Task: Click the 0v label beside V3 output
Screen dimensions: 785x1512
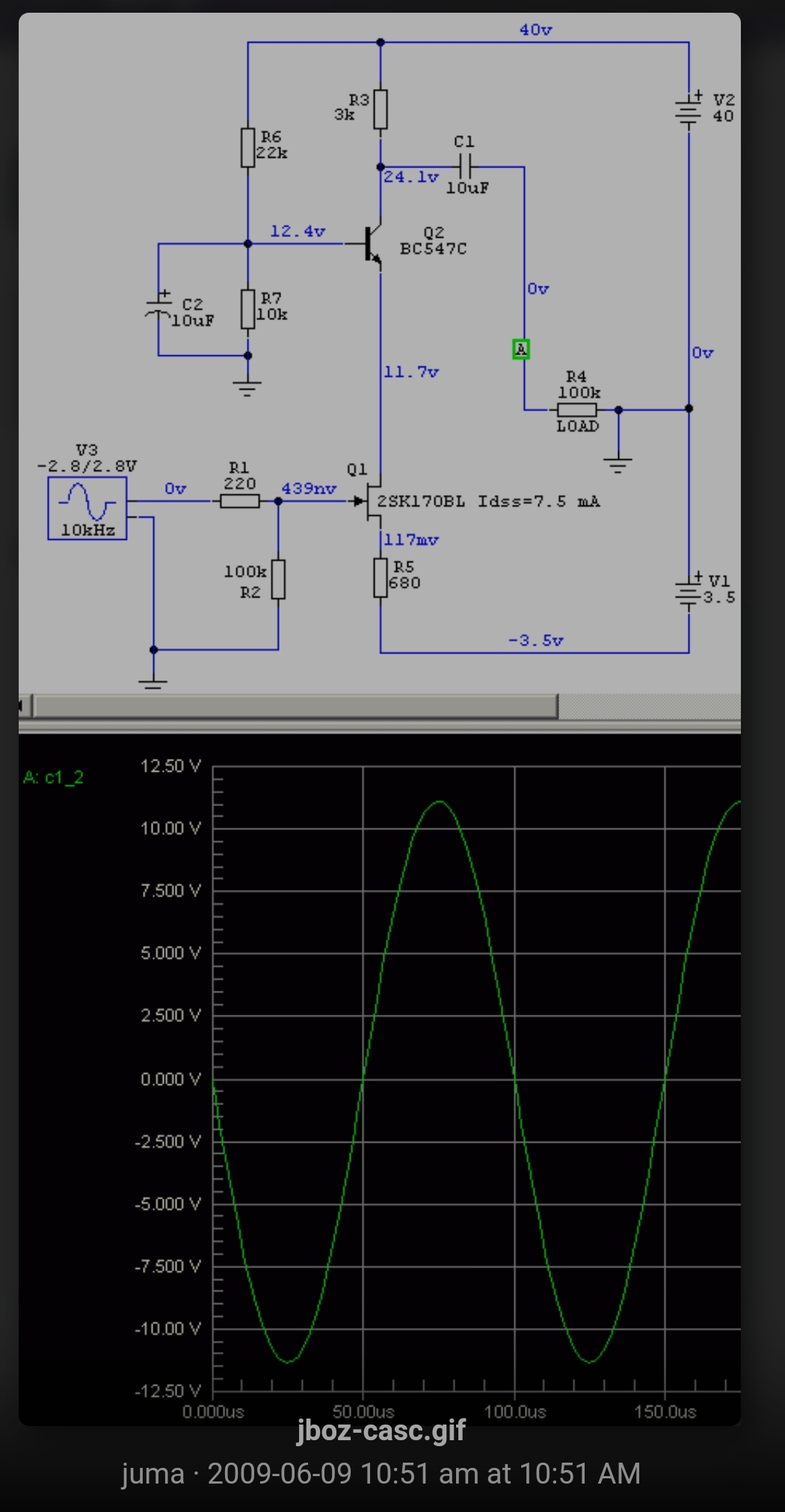Action: (x=176, y=488)
